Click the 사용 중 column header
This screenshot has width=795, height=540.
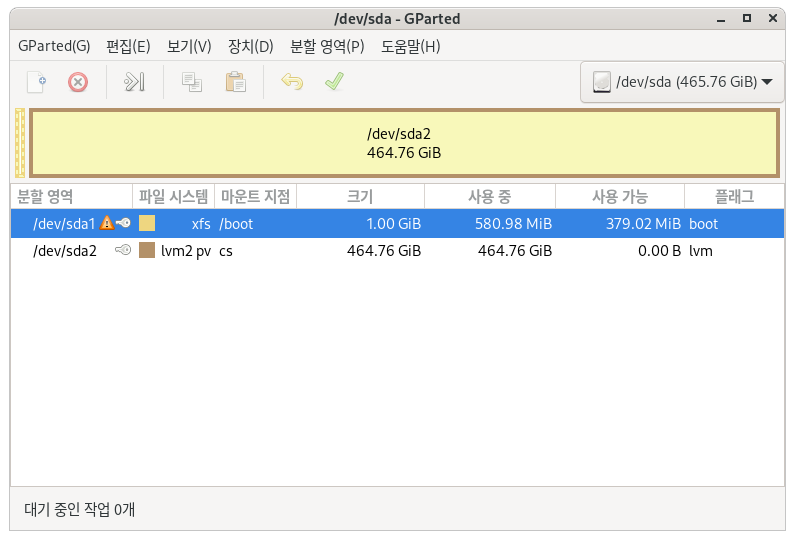[490, 196]
